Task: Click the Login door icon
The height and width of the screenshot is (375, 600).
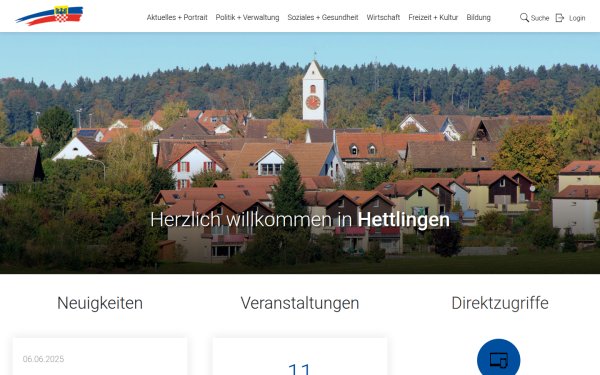Action: tap(559, 18)
